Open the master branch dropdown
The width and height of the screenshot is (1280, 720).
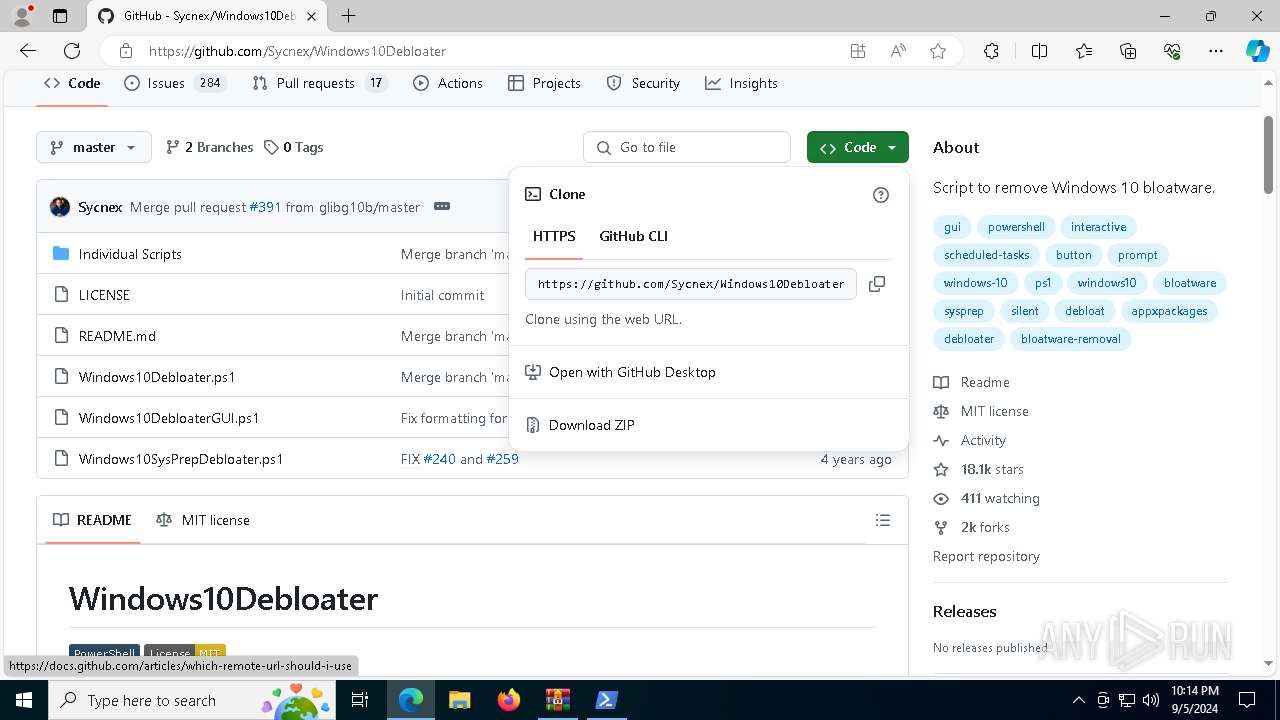(x=94, y=147)
